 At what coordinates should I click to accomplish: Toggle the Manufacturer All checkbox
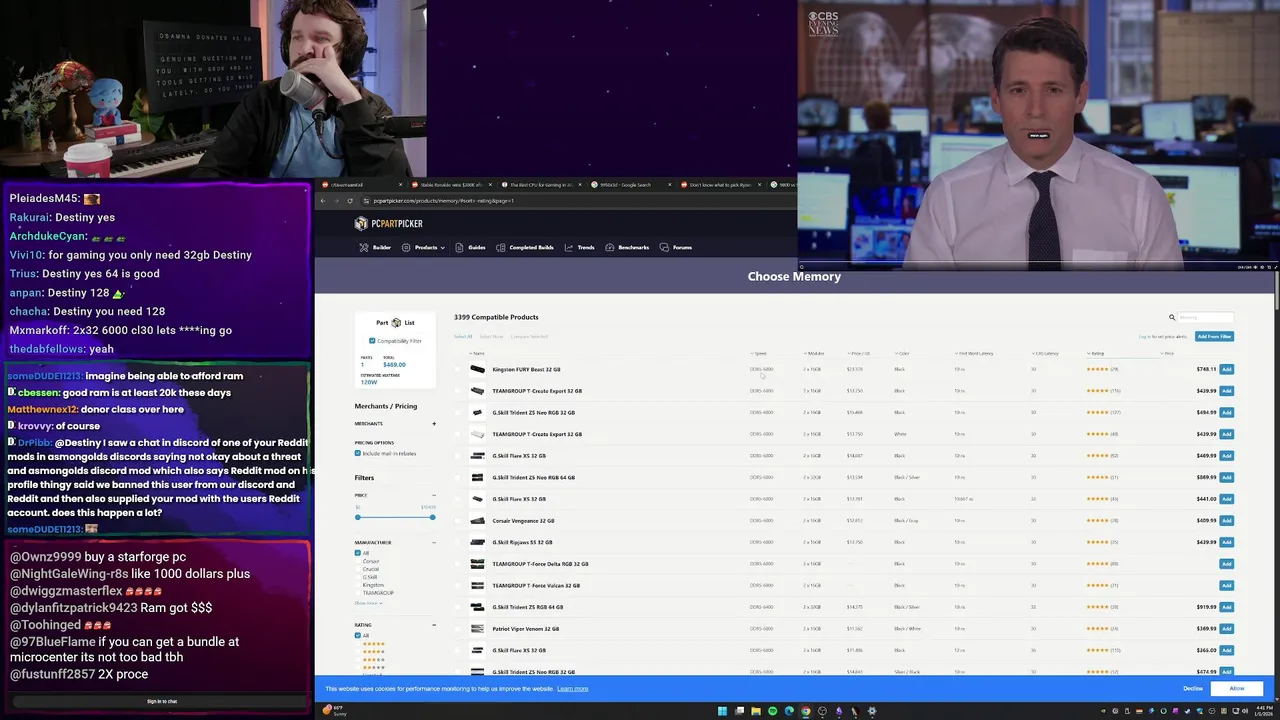[358, 553]
